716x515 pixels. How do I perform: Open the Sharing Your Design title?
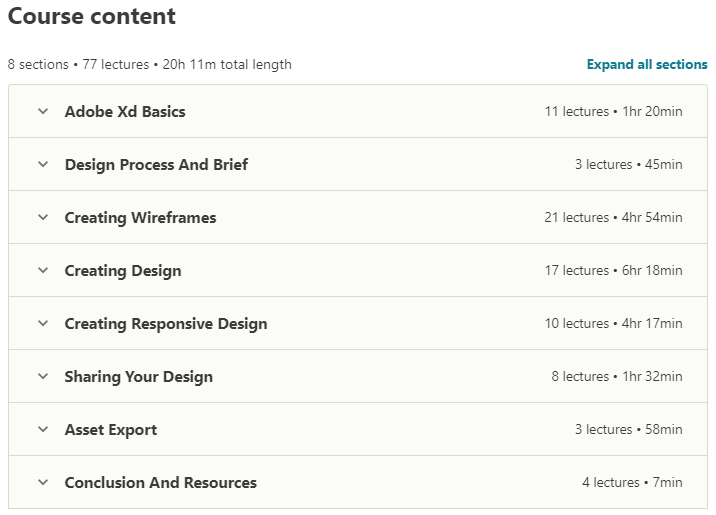[138, 377]
